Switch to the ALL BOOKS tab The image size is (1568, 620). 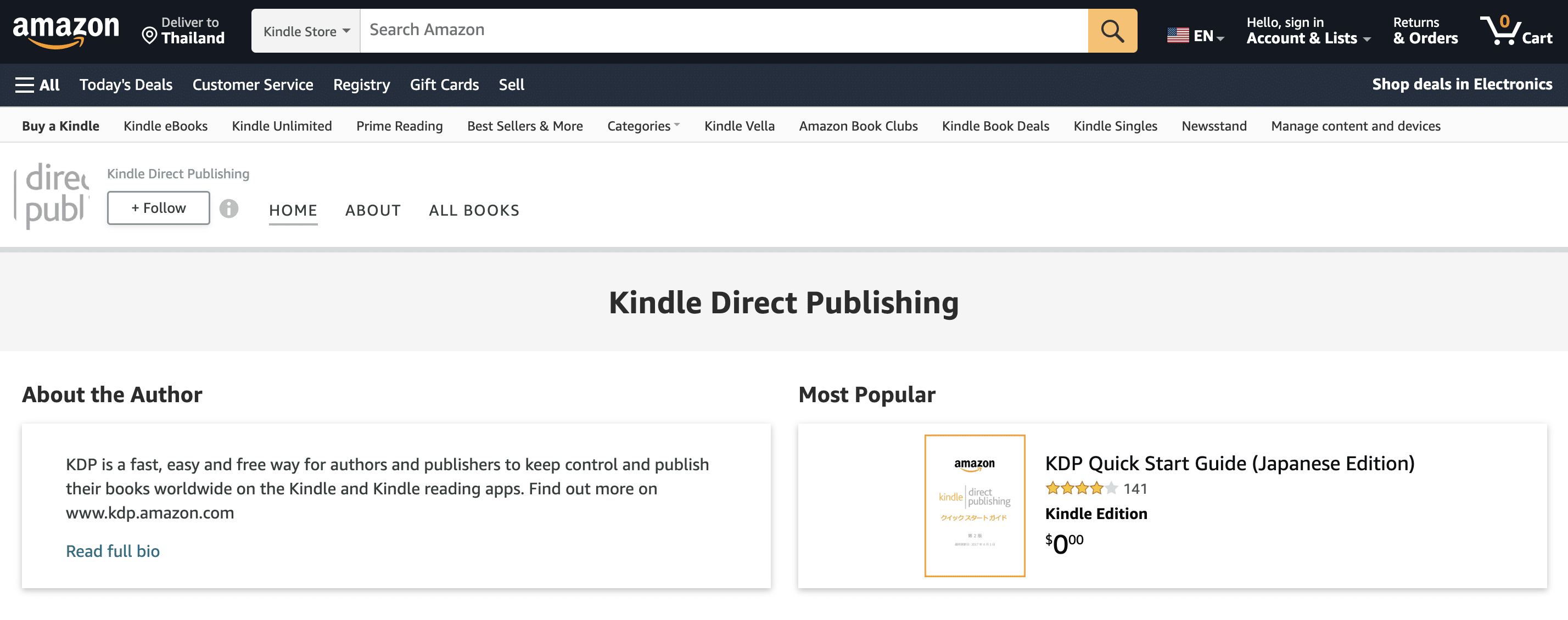click(x=474, y=211)
